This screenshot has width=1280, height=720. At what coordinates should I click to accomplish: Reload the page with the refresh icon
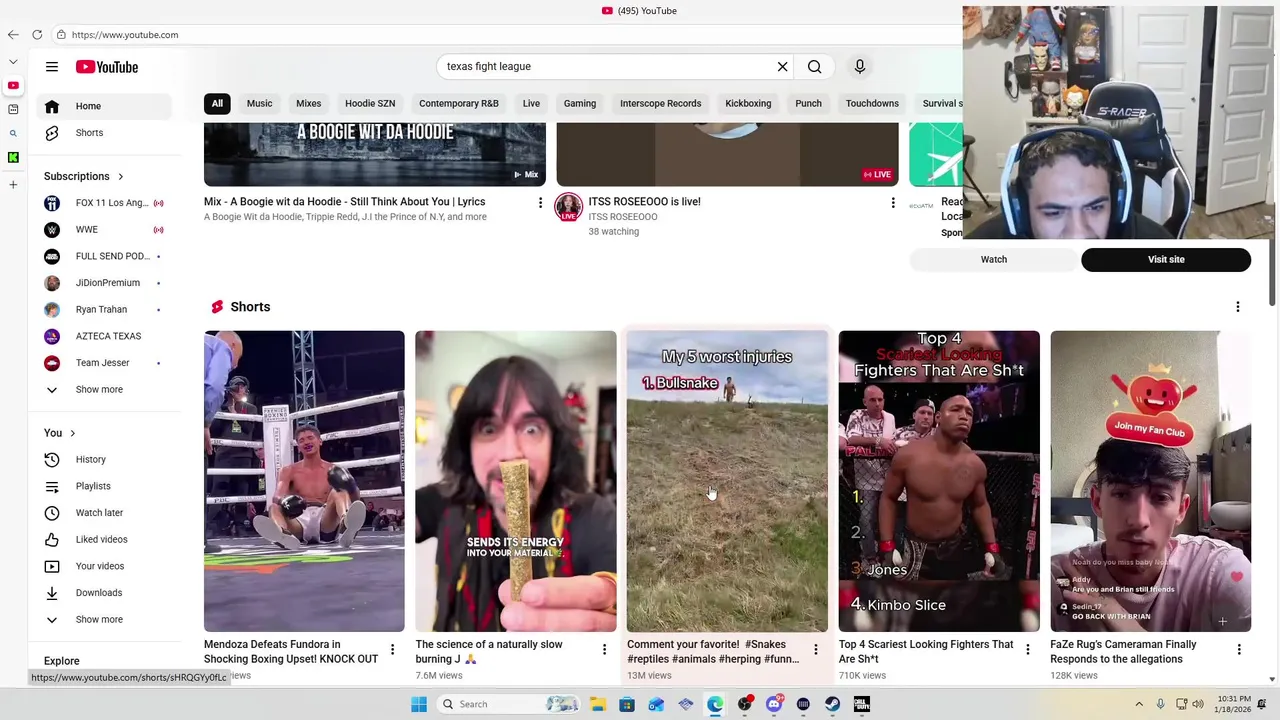click(x=37, y=35)
